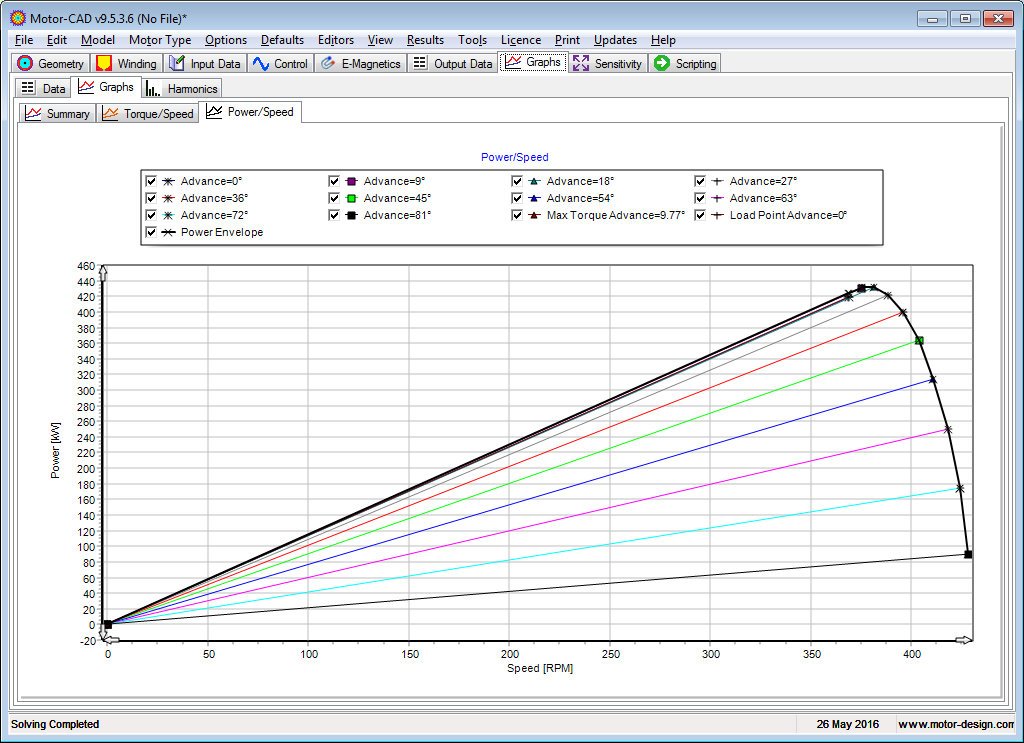The image size is (1024, 743).
Task: Uncheck the Power Envelope checkbox
Action: coord(151,232)
